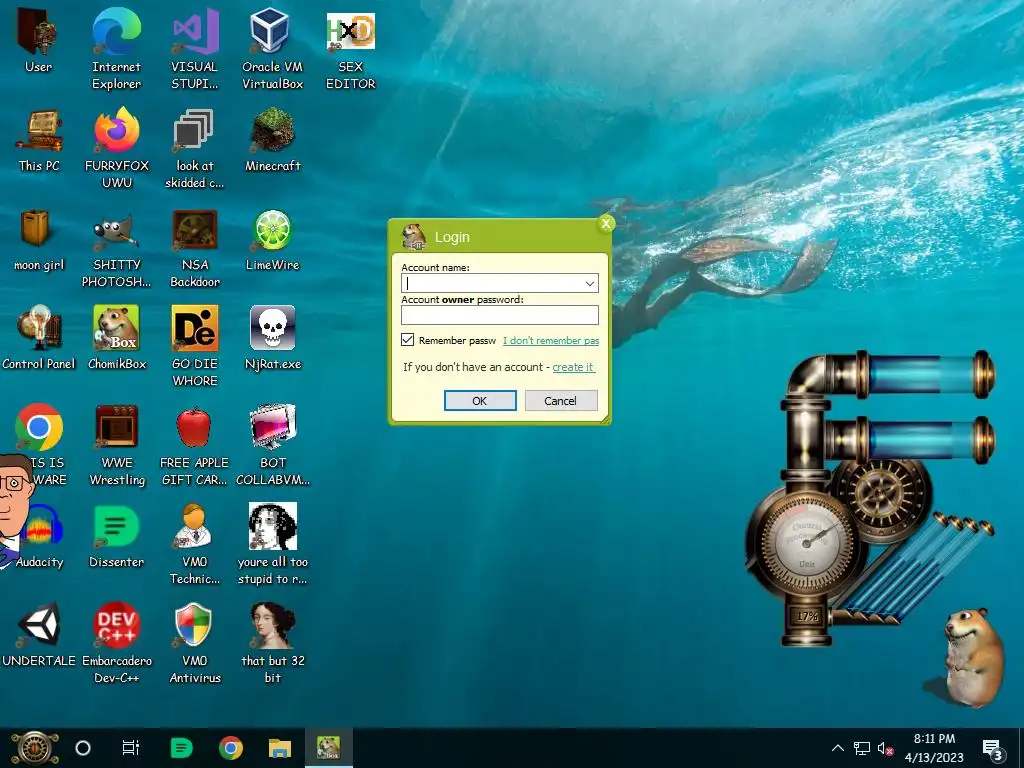This screenshot has width=1024, height=768.
Task: Open Chrome from the taskbar
Action: click(231, 748)
